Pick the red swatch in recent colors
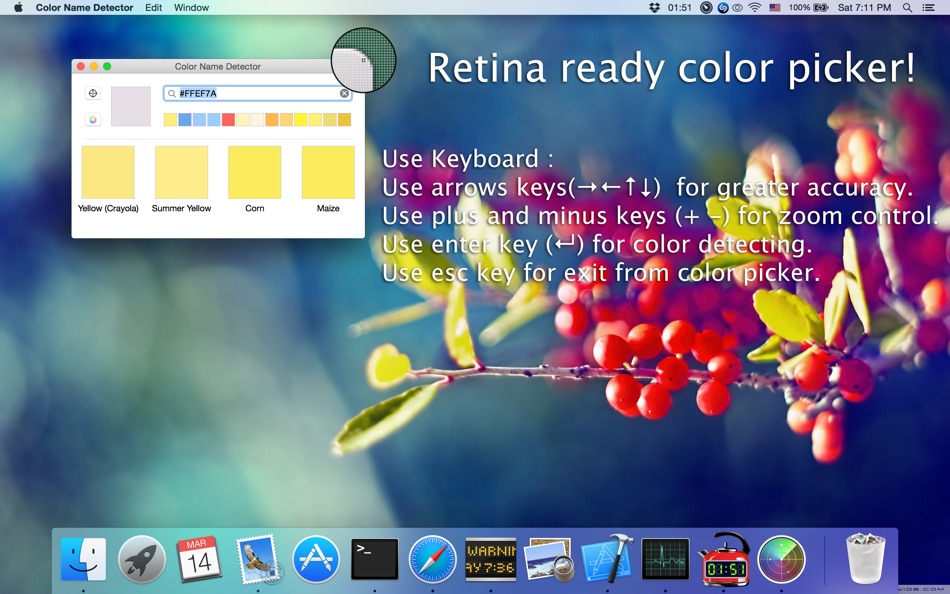Viewport: 950px width, 594px height. tap(228, 119)
